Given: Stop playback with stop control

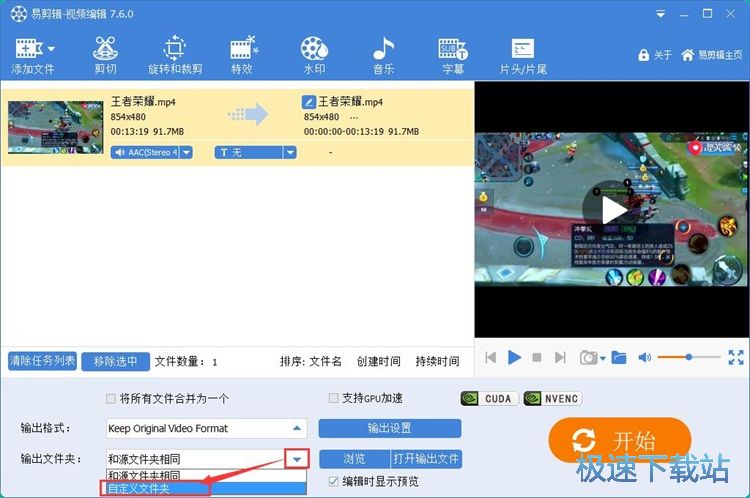Looking at the screenshot, I should point(537,357).
